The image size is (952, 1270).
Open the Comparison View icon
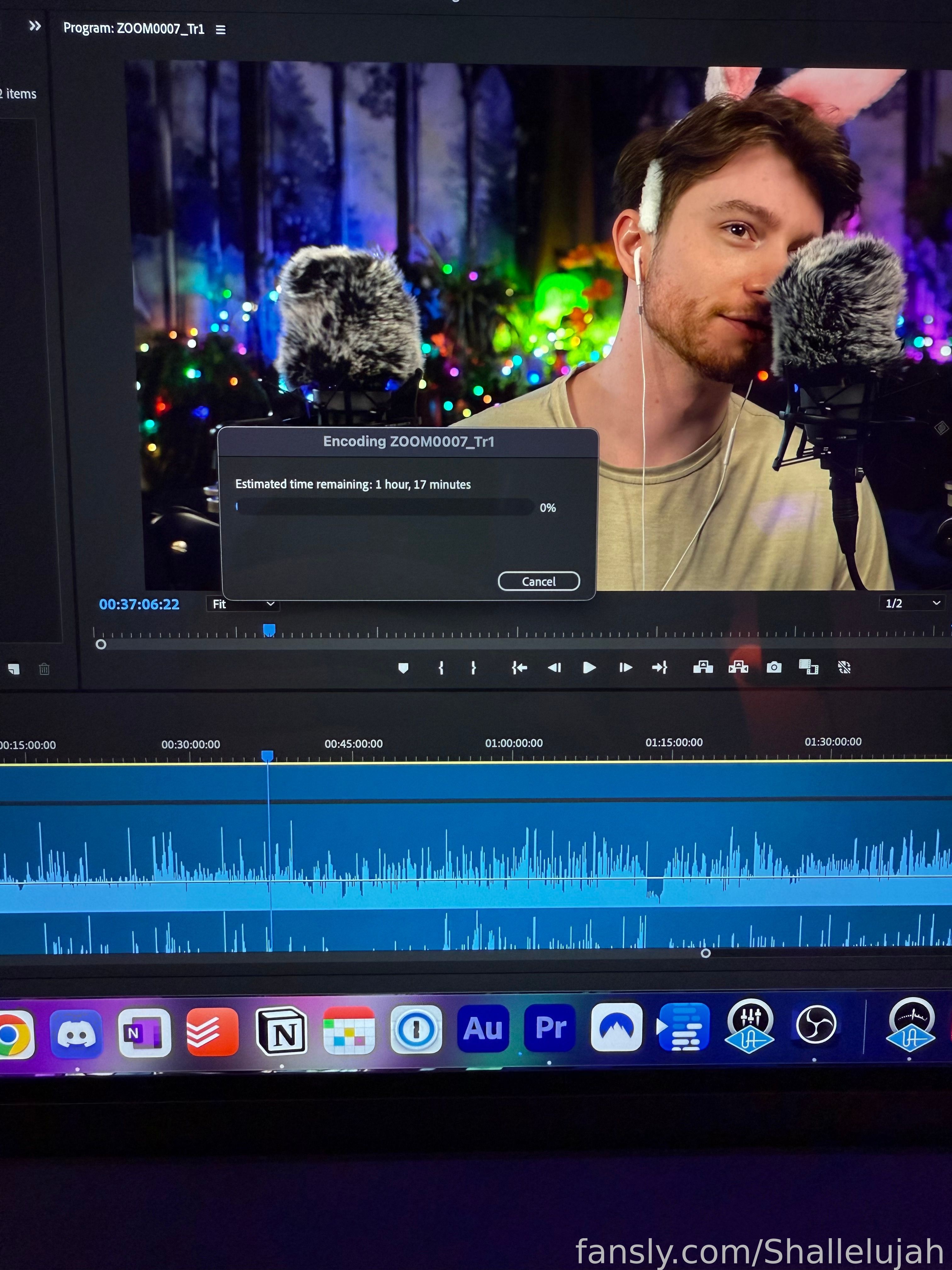coord(808,667)
